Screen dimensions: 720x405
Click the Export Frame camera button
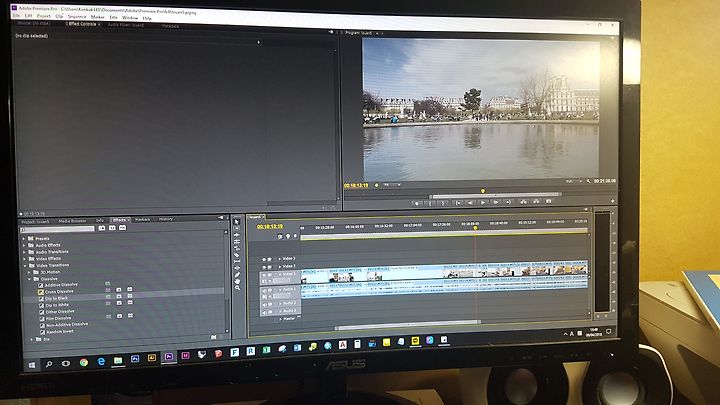coord(549,202)
